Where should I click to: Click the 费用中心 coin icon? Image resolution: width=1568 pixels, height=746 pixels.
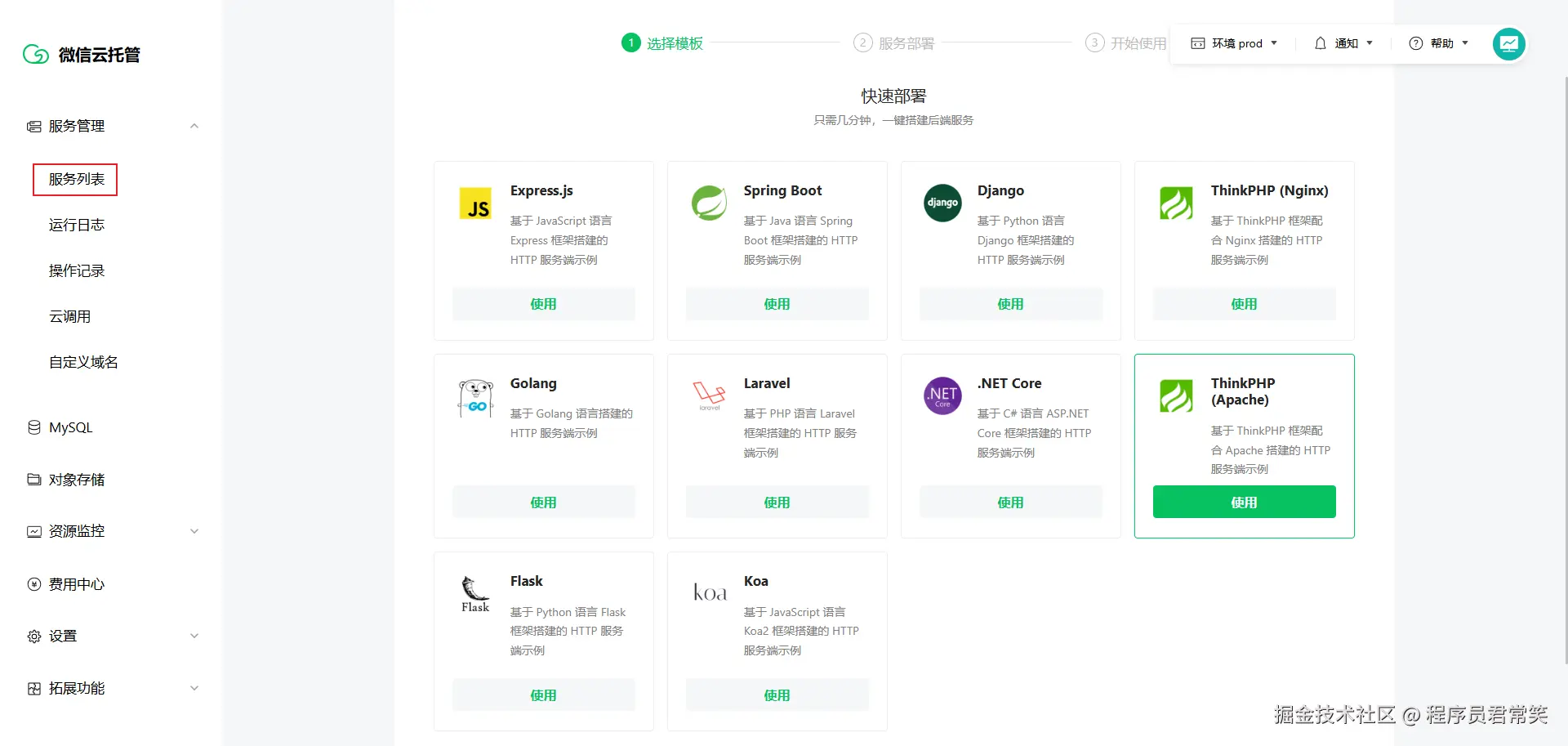point(34,584)
